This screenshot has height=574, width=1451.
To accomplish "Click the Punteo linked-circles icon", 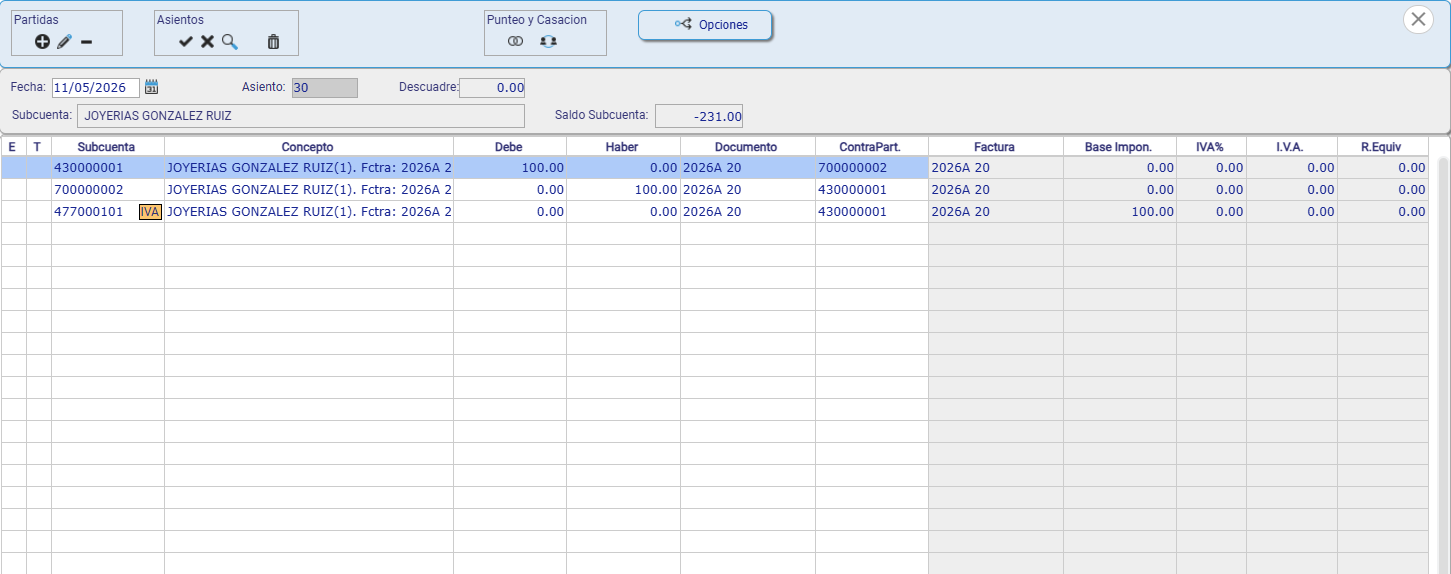I will tap(516, 42).
